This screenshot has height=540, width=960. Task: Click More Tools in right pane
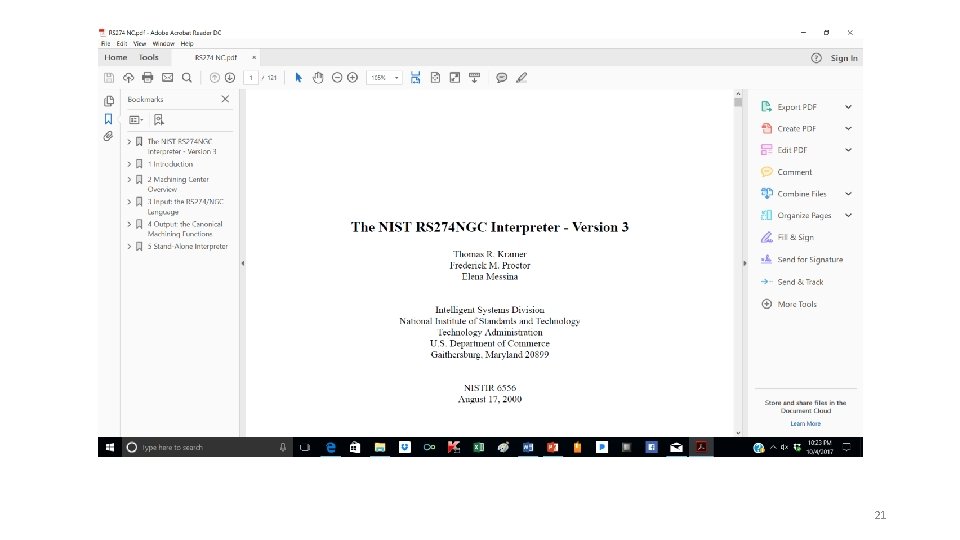[797, 304]
